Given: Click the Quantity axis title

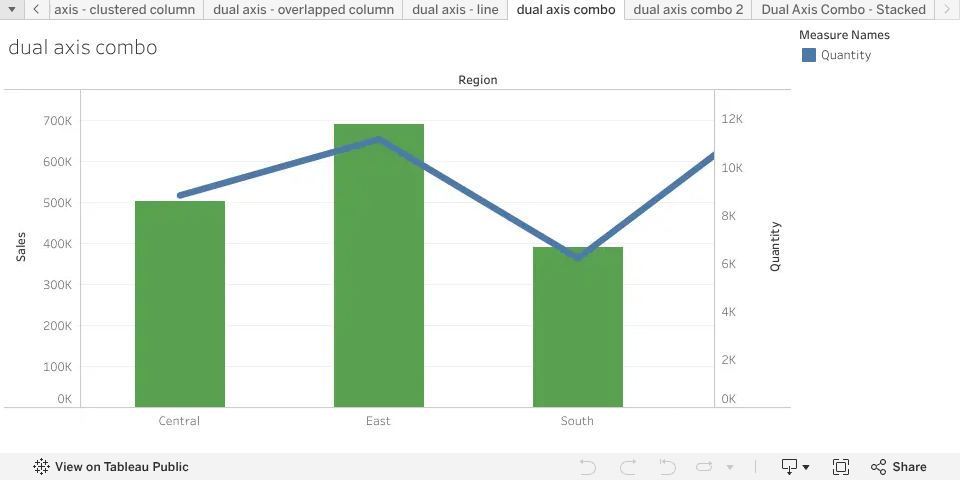Looking at the screenshot, I should click(x=775, y=247).
